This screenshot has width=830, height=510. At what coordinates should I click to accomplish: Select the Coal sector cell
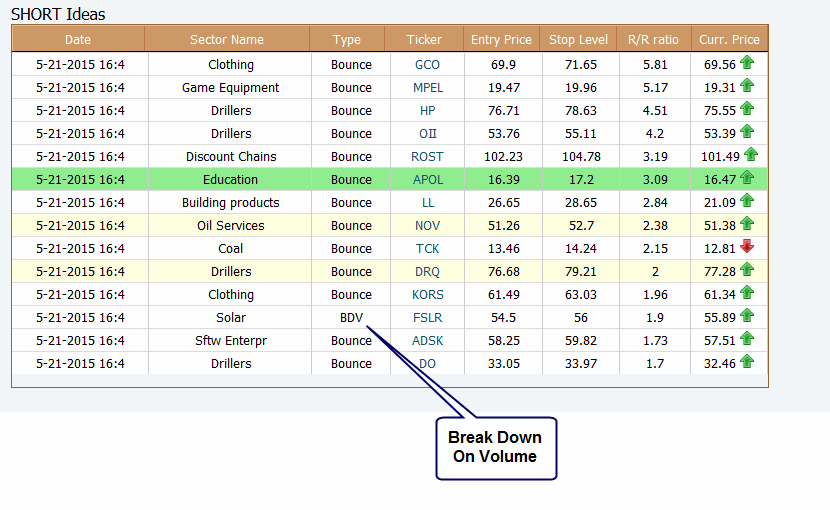click(230, 248)
